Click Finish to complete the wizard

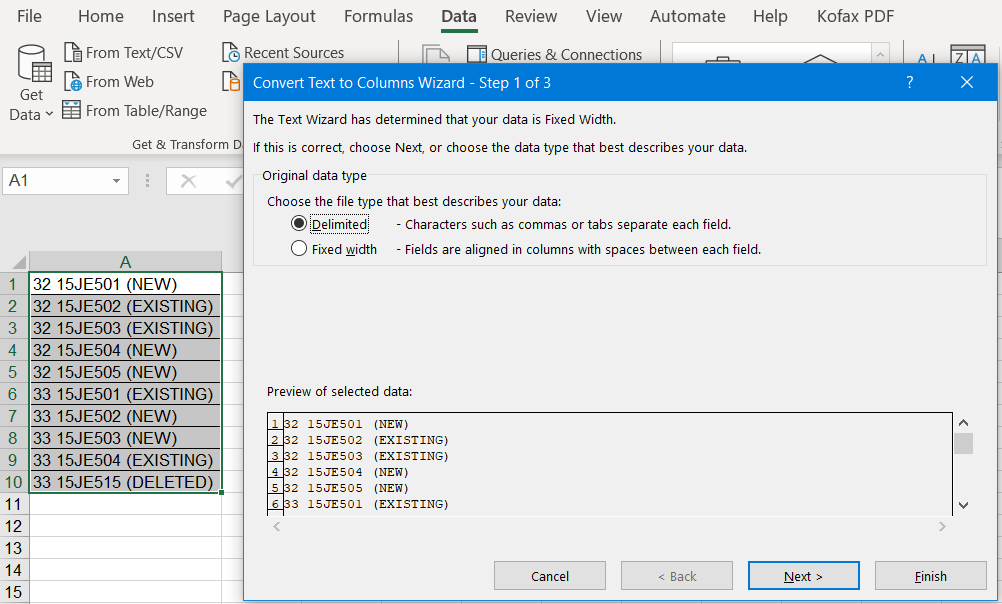(930, 575)
